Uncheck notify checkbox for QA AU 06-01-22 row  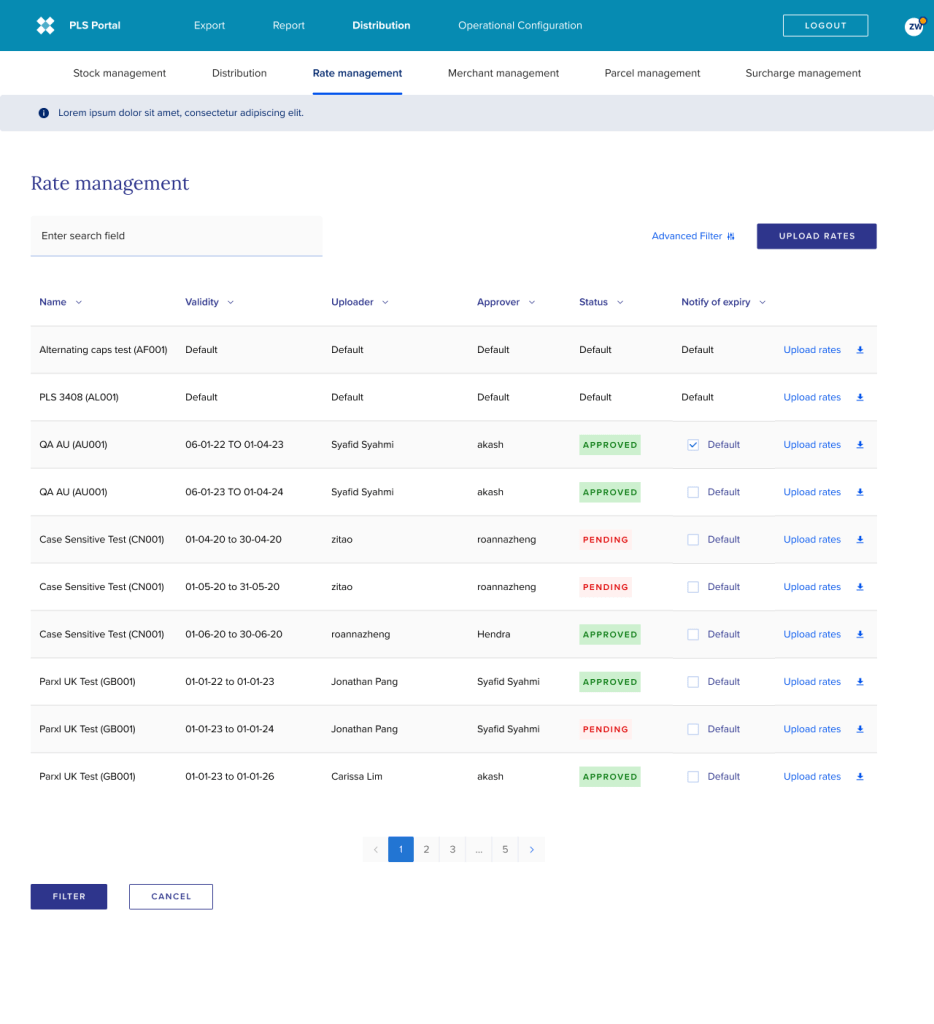click(693, 445)
